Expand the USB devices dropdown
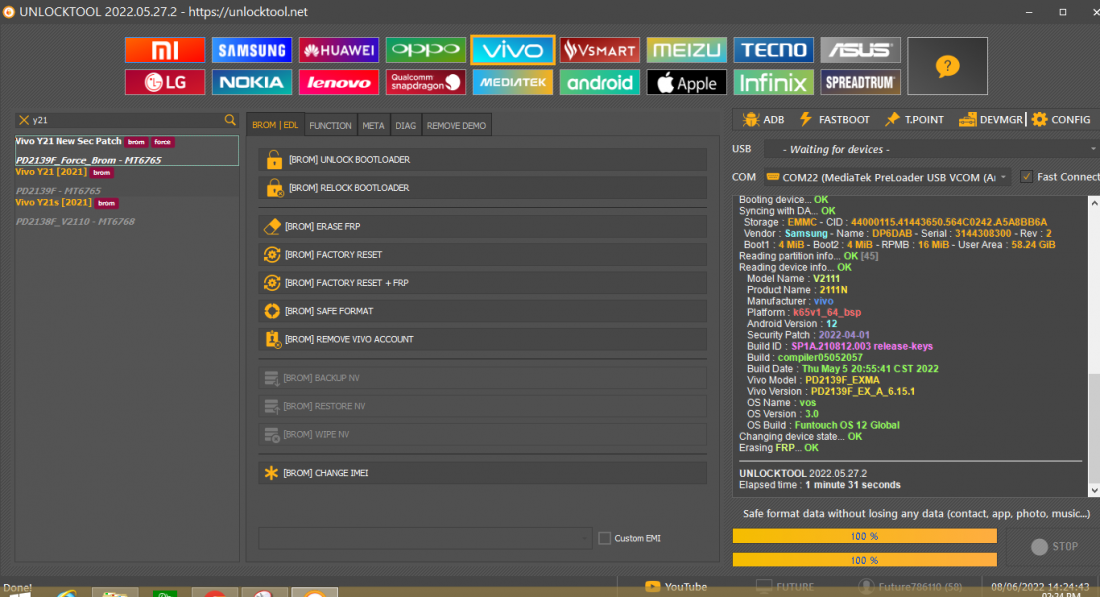 [x=931, y=149]
